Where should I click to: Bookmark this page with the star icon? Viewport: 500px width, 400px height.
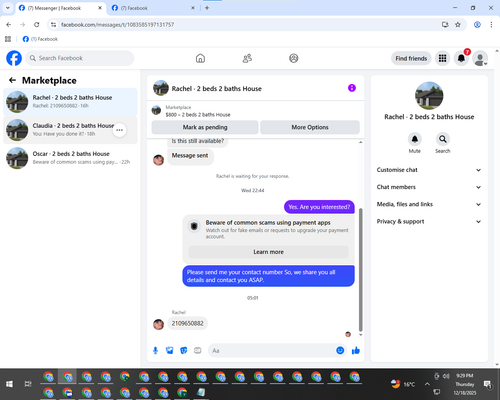click(458, 24)
